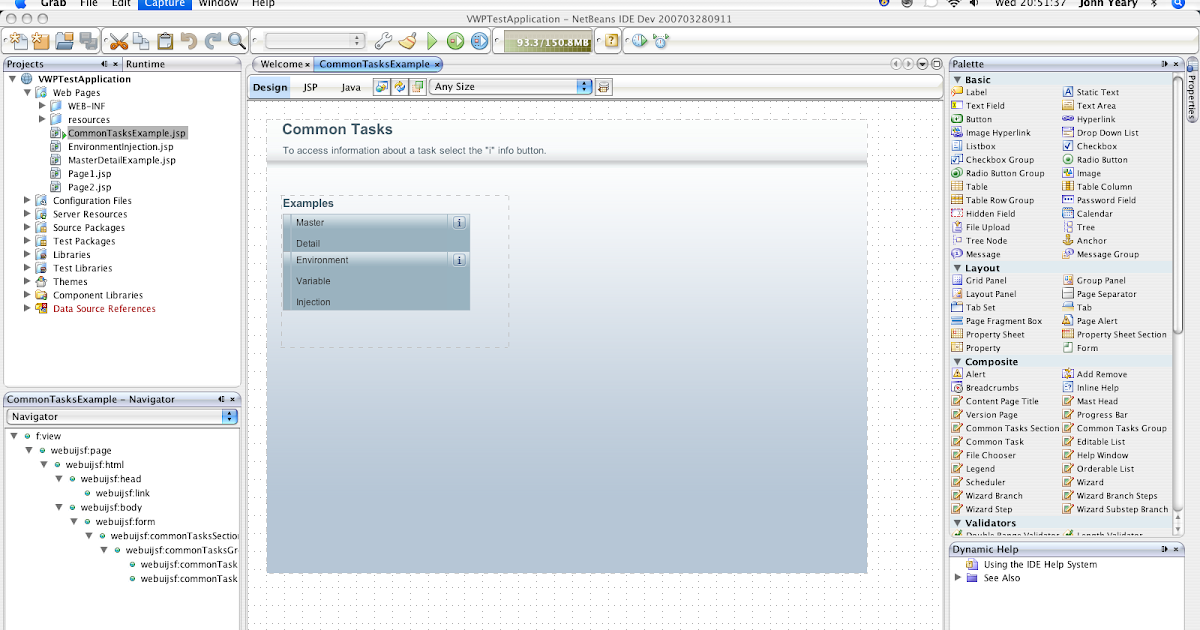This screenshot has height=630, width=1200.
Task: Open the Properties side tab
Action: point(1192,91)
